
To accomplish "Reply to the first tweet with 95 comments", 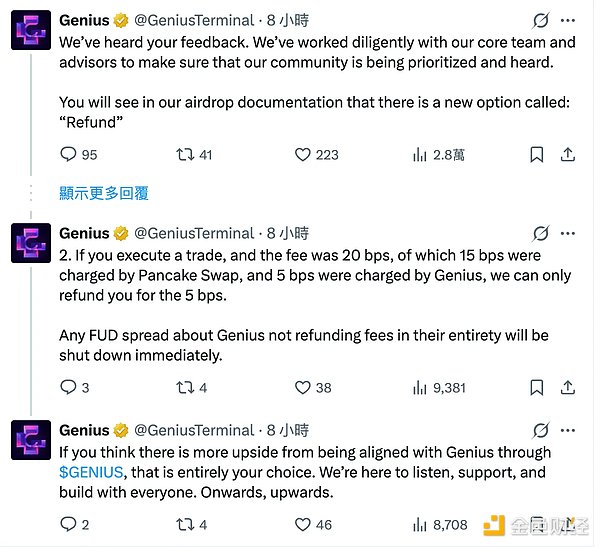I will tap(68, 155).
